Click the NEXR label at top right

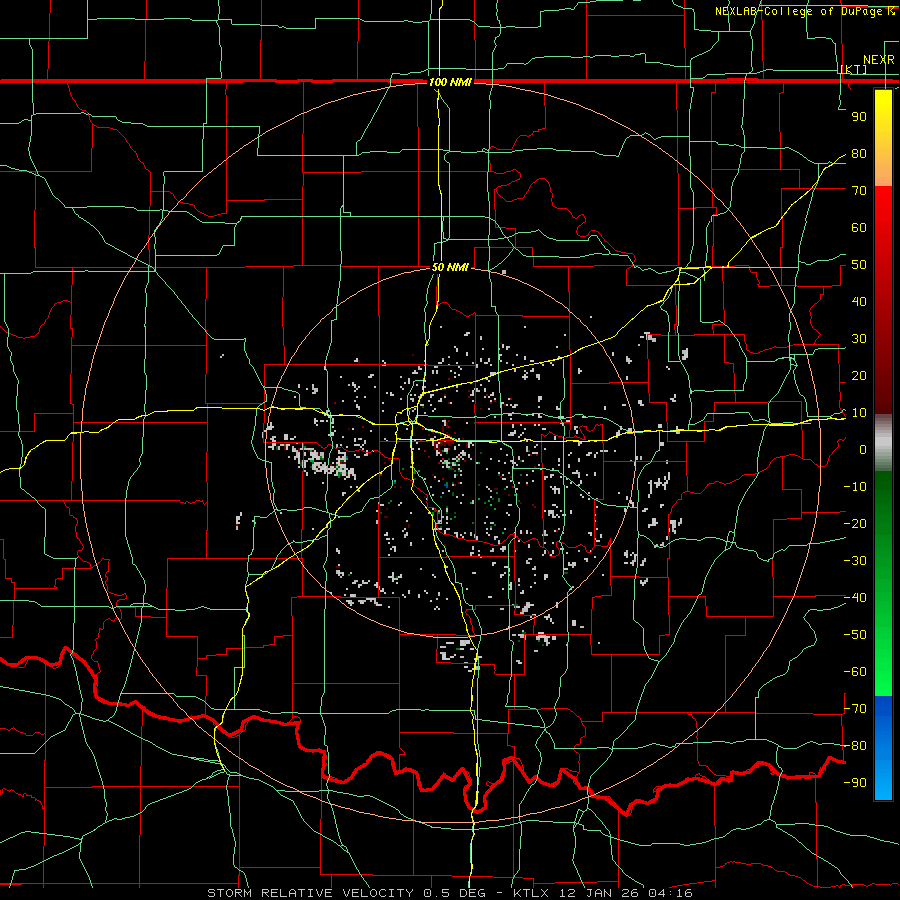point(879,60)
